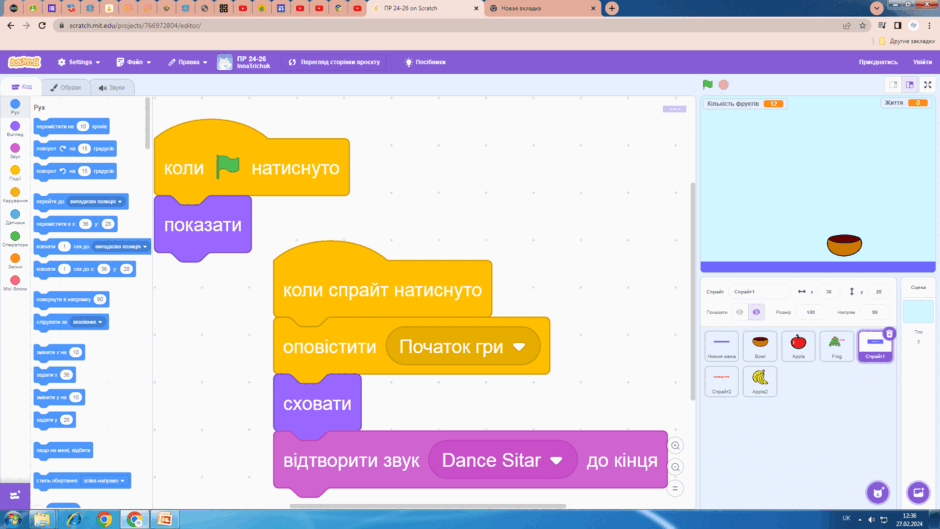
Task: Click the Увійти link
Action: (922, 62)
